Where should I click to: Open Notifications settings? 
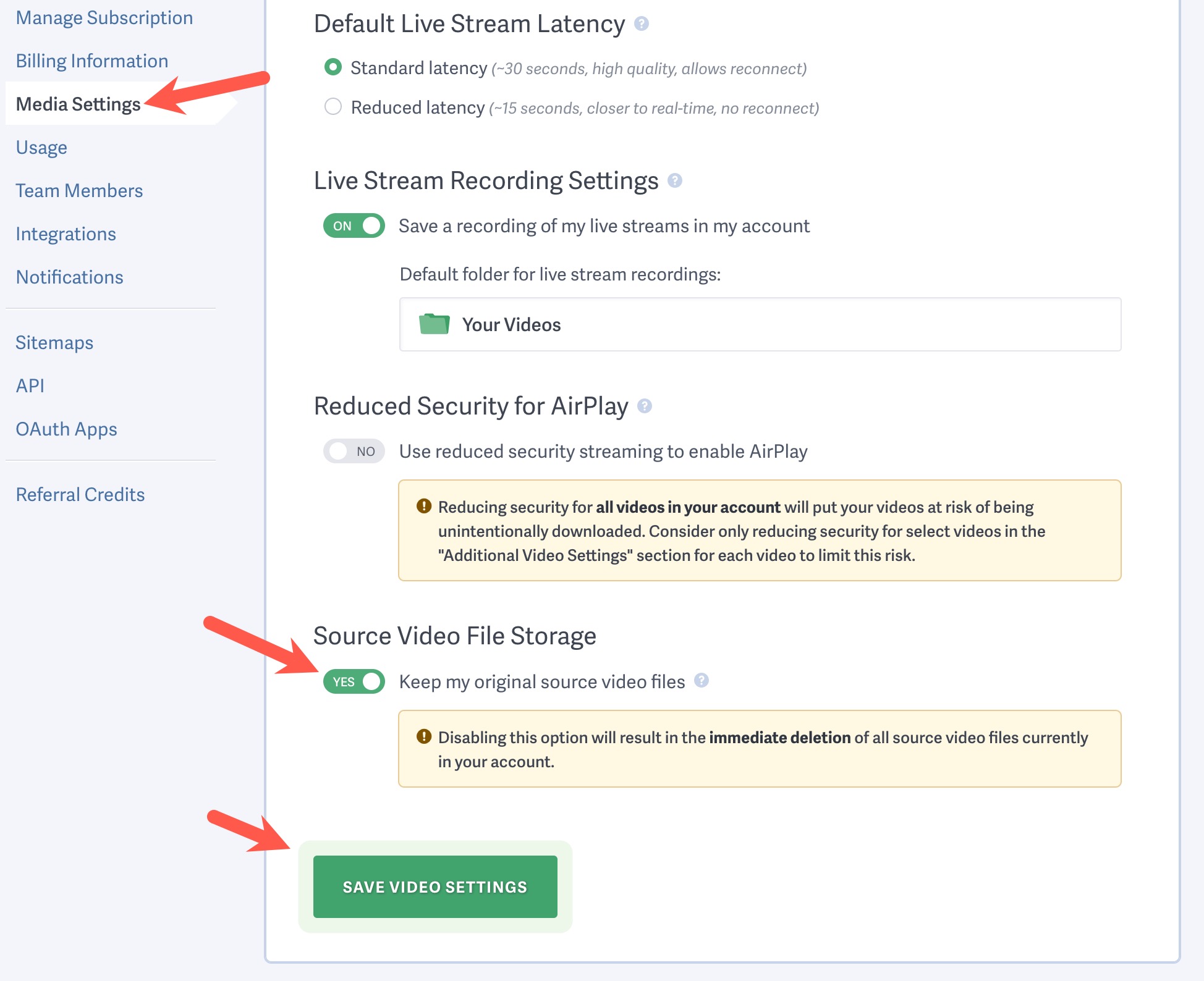point(69,277)
